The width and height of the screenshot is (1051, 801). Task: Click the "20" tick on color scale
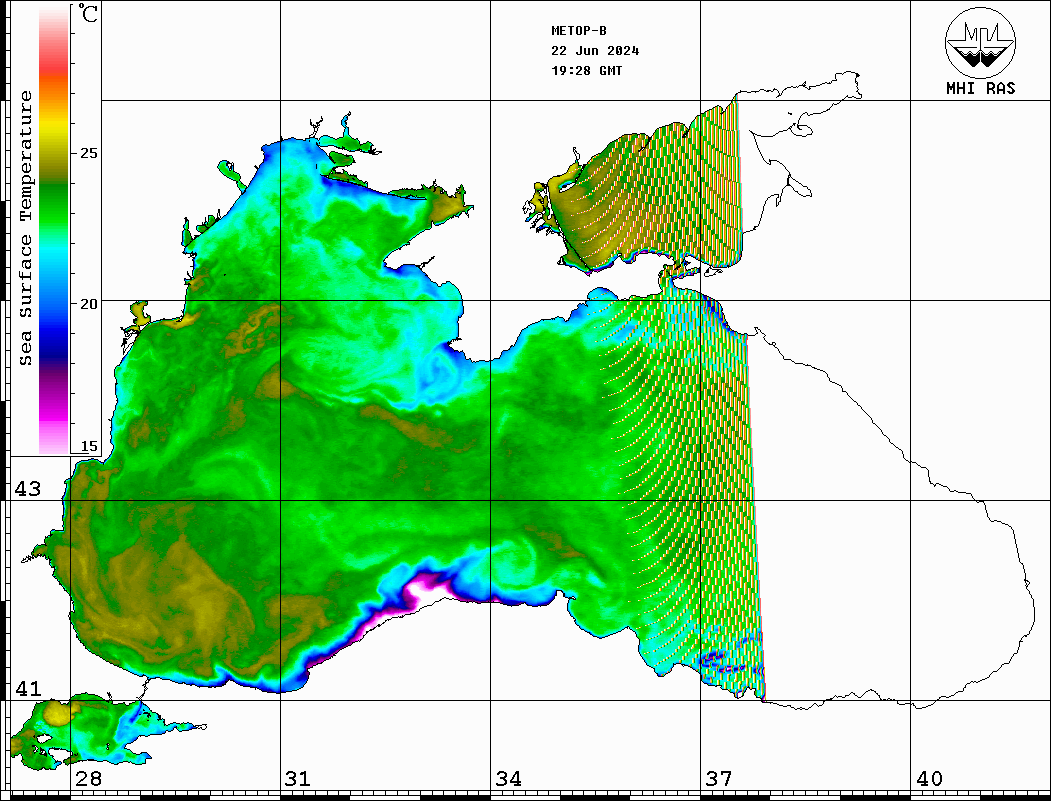click(88, 304)
